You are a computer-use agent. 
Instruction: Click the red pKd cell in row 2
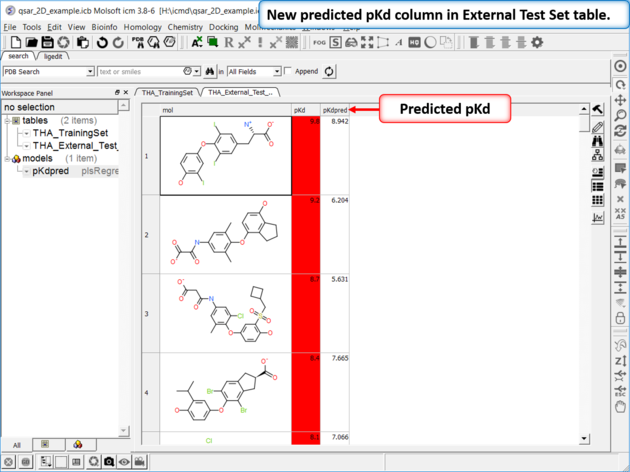coord(306,235)
